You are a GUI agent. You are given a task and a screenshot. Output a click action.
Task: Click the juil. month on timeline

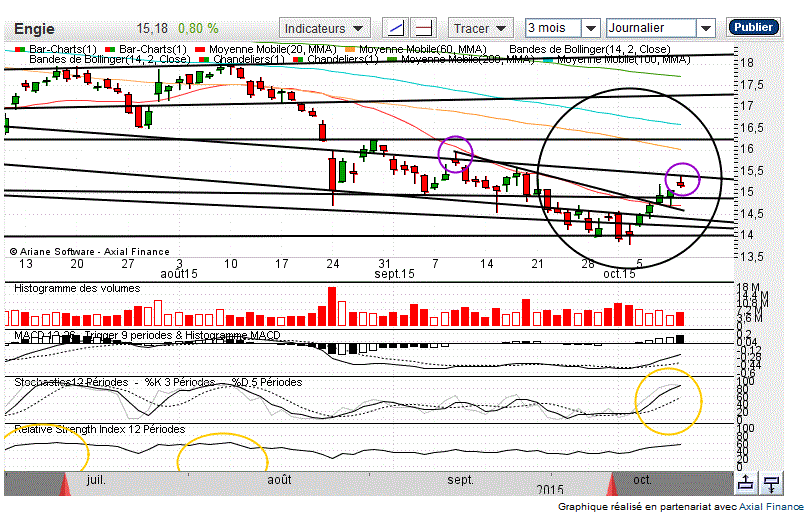point(96,480)
